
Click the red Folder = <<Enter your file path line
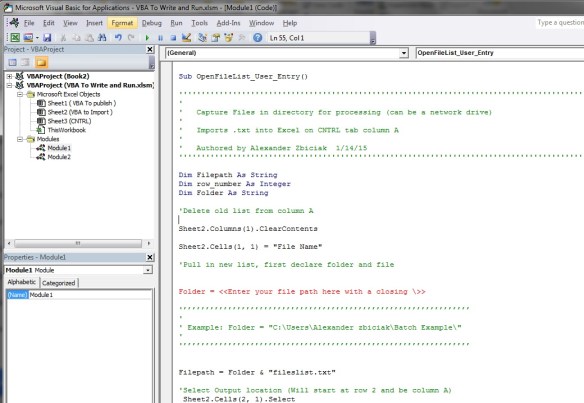tap(302, 292)
